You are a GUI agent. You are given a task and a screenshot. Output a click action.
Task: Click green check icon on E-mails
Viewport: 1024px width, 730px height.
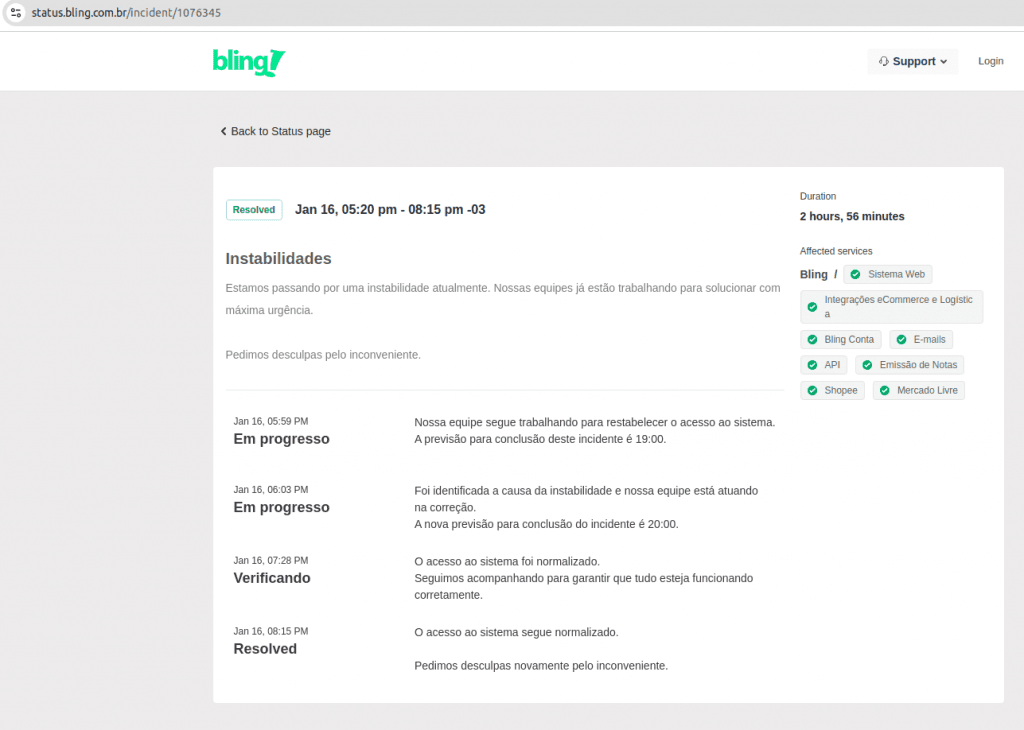[x=901, y=340]
